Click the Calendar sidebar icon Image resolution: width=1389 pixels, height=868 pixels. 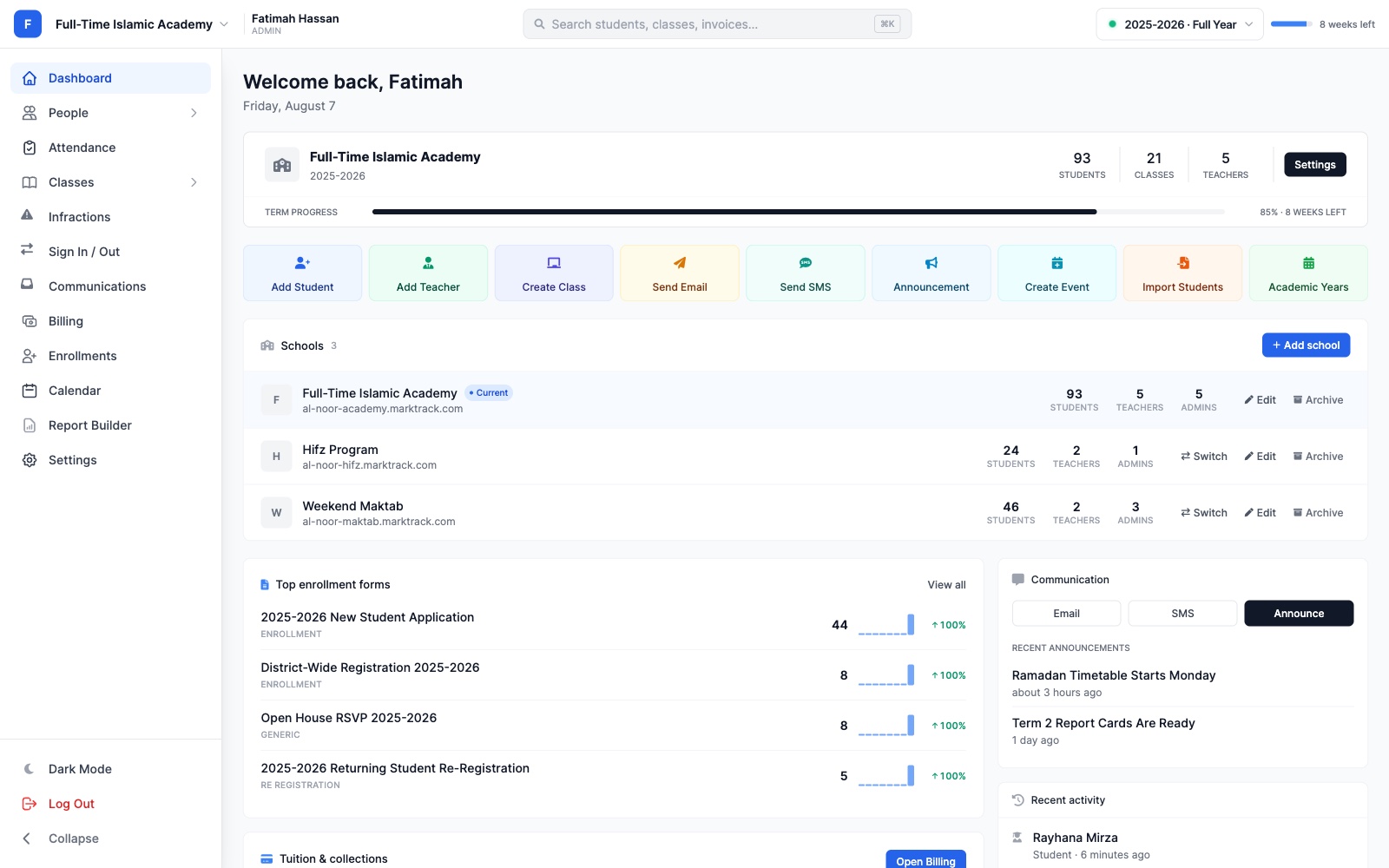[x=30, y=391]
